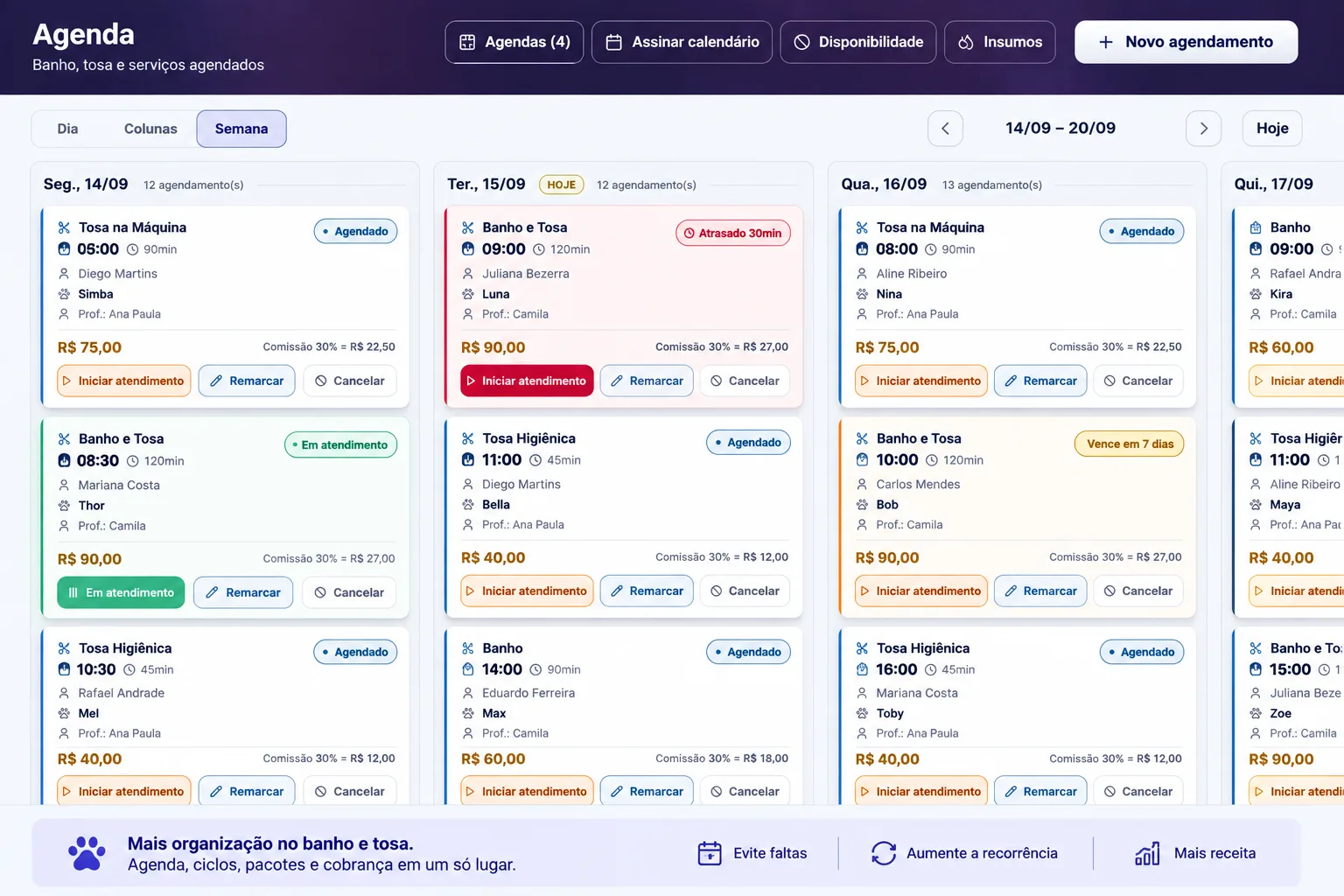Click the Vence em 7 dias badge on Bob's card
The width and height of the screenshot is (1344, 896).
pyautogui.click(x=1130, y=444)
